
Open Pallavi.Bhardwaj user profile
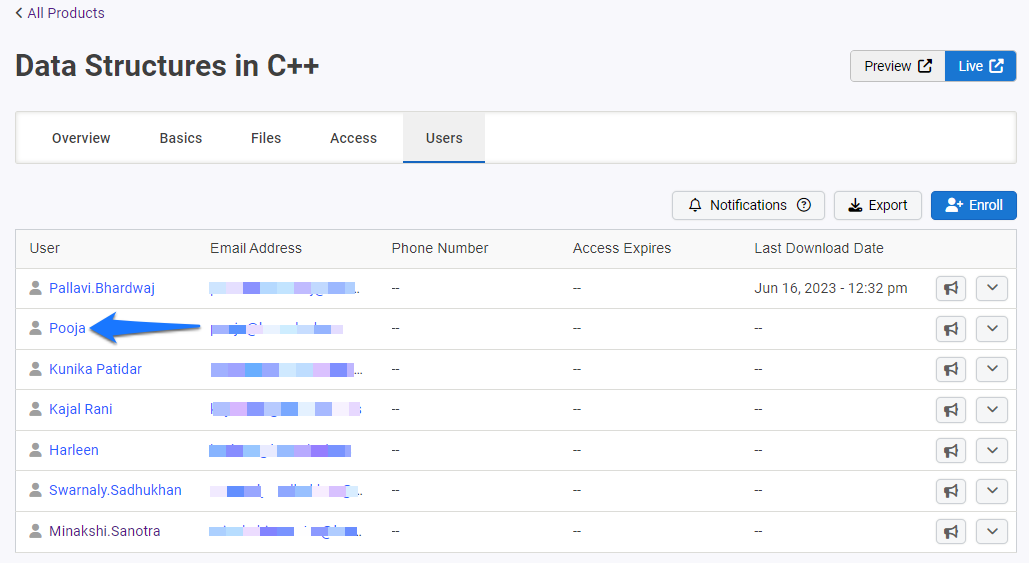coord(102,288)
